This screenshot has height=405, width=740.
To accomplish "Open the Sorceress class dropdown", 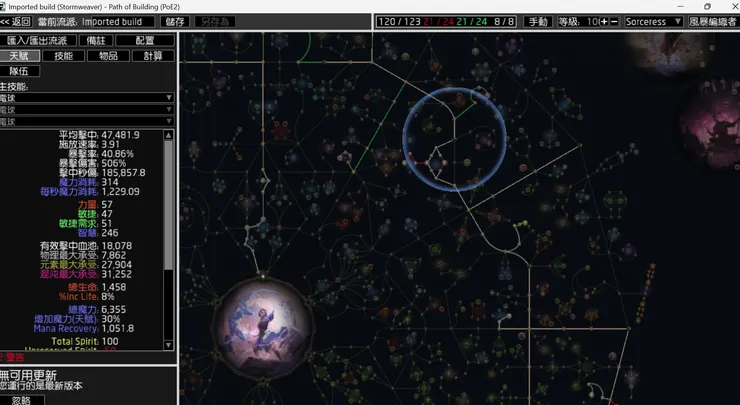I will pos(653,22).
